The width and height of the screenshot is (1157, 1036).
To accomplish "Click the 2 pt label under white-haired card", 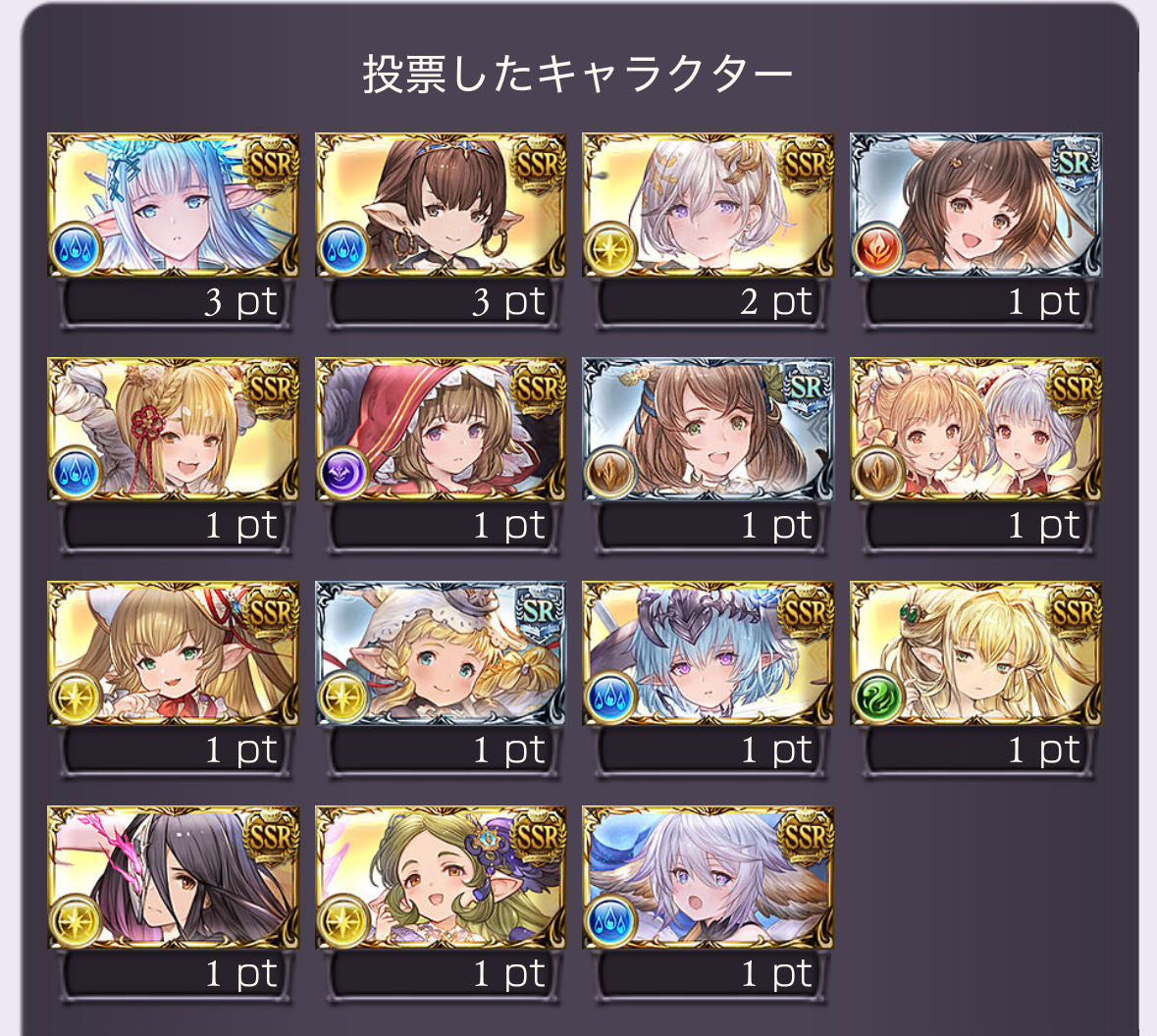I will [x=776, y=302].
